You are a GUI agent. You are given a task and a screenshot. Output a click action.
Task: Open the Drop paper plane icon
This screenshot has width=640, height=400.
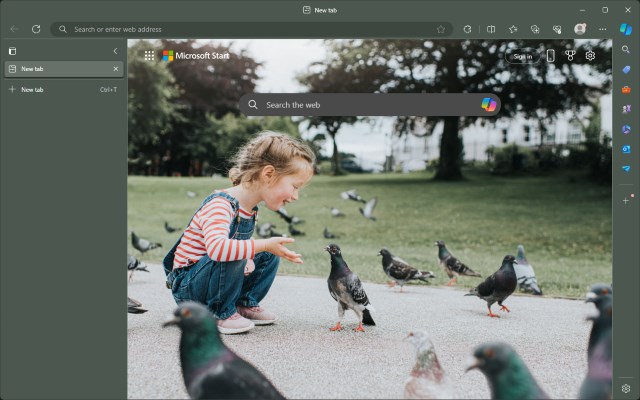(x=626, y=169)
